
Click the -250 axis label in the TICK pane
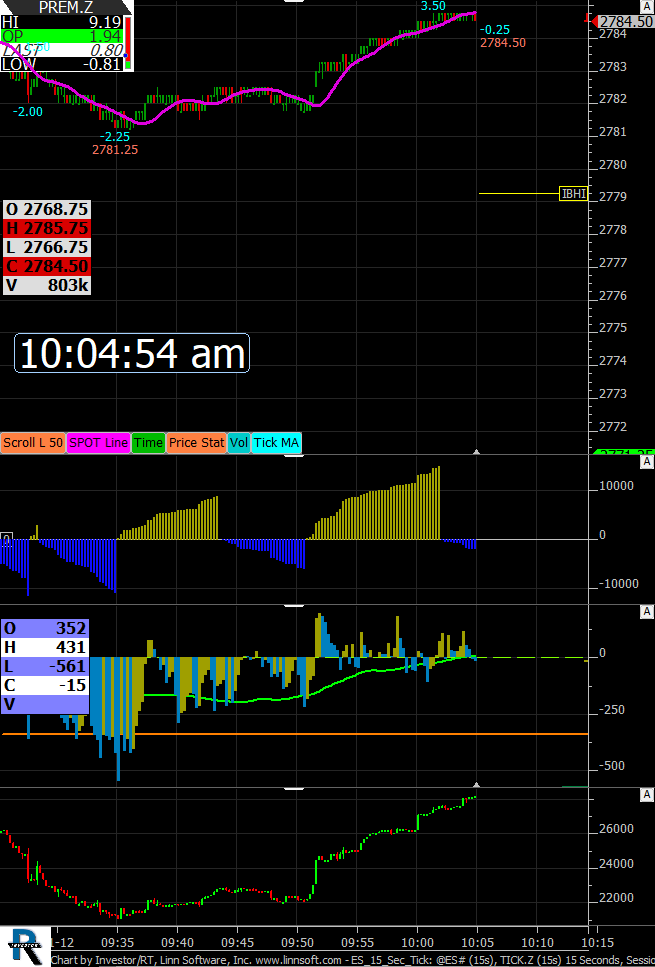611,710
